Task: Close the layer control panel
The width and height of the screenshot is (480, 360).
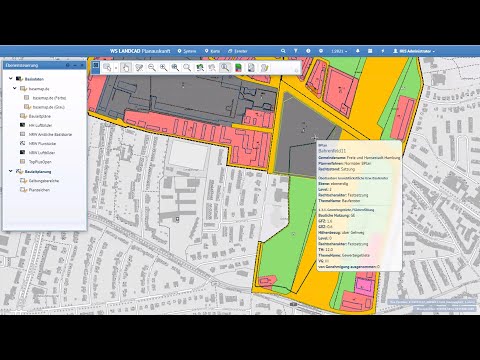Action: click(82, 65)
